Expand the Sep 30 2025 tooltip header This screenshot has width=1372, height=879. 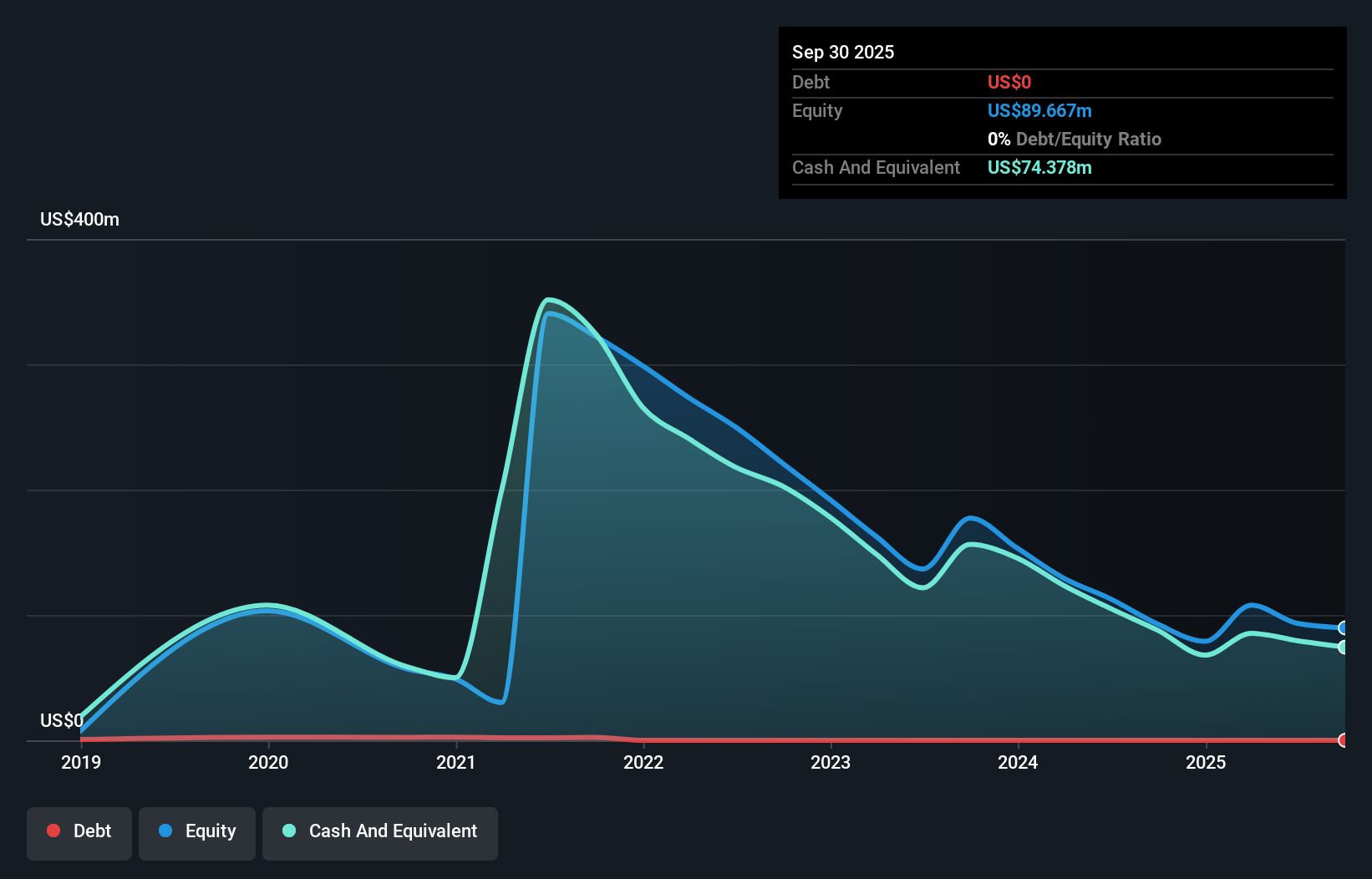pyautogui.click(x=843, y=52)
